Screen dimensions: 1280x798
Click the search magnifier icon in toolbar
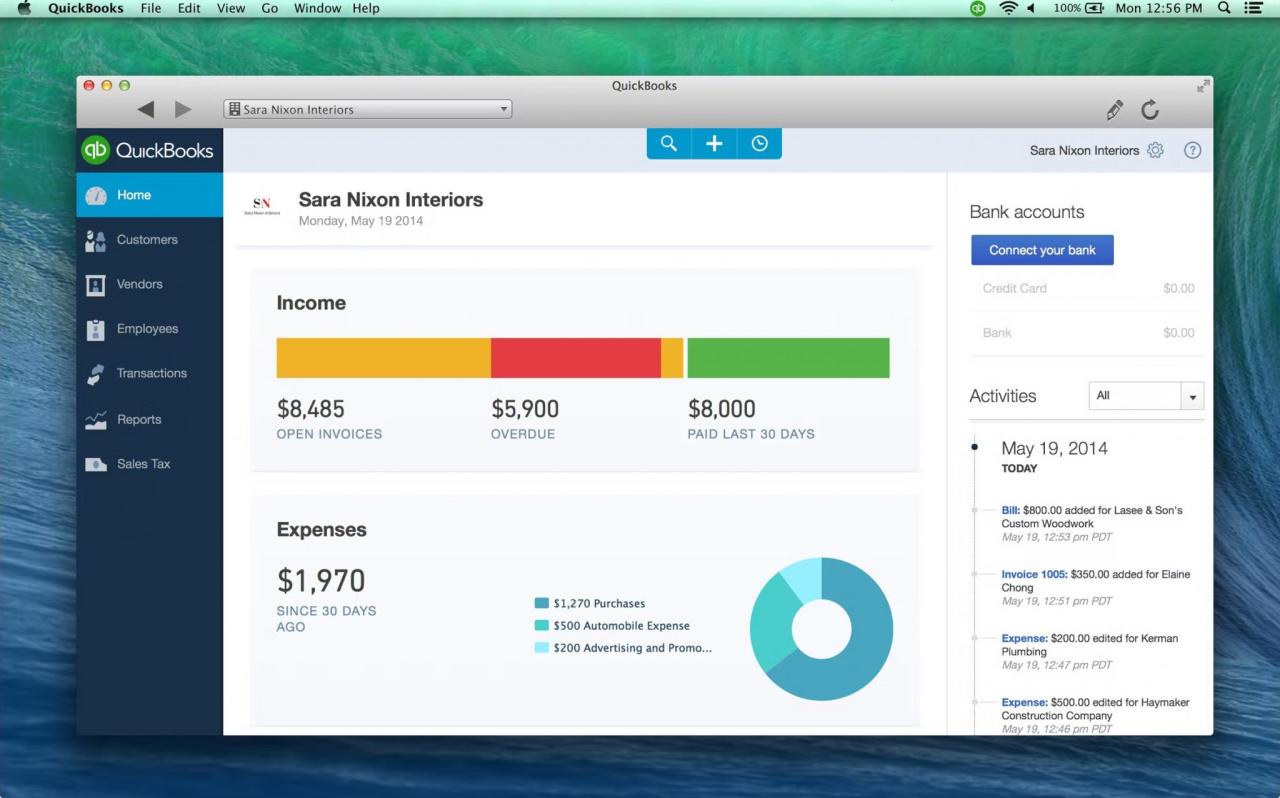coord(669,144)
